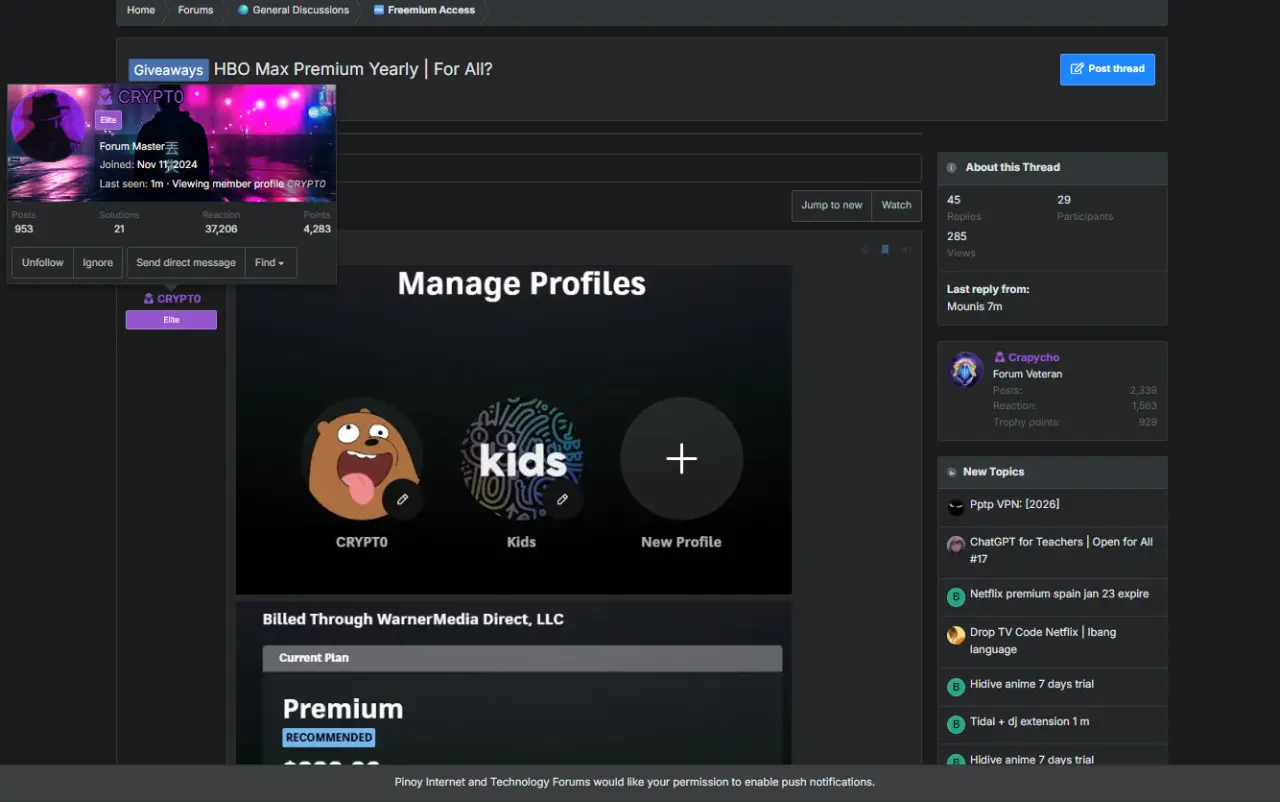The height and width of the screenshot is (802, 1280).
Task: Click CRYPT0 username in hover card header
Action: click(151, 97)
